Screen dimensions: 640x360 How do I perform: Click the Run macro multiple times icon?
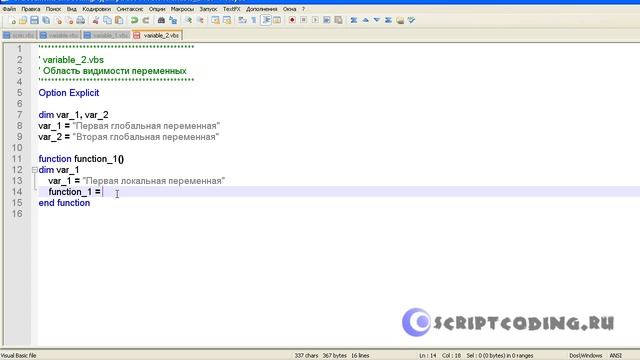coord(327,20)
